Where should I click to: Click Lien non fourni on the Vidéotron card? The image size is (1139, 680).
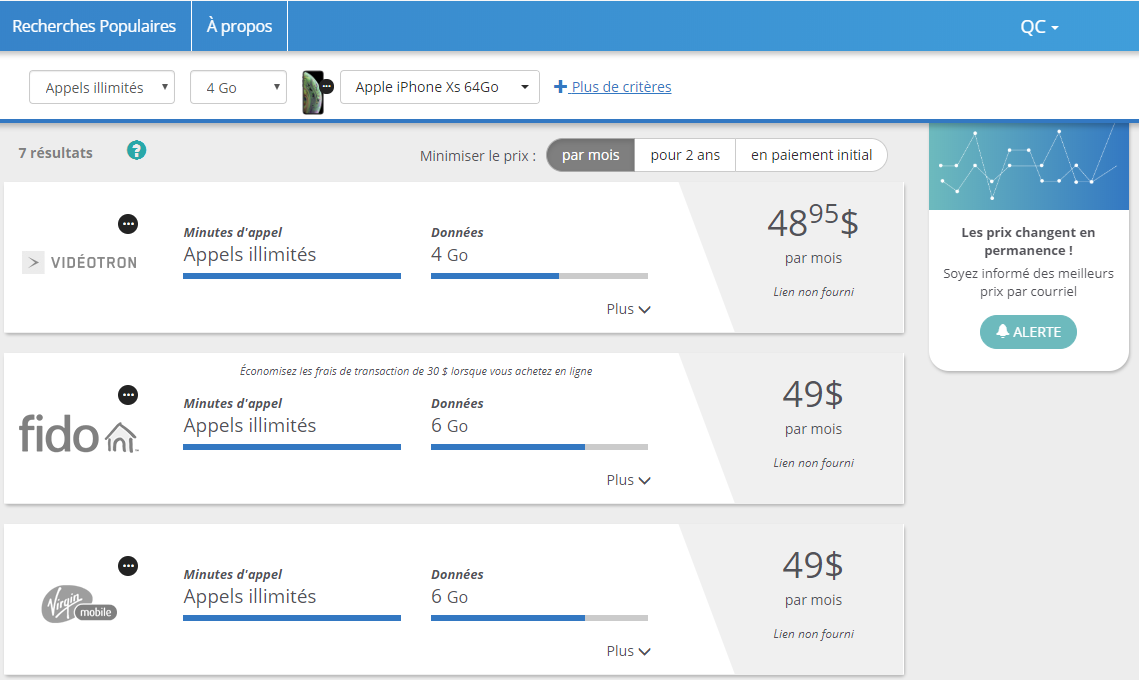814,292
